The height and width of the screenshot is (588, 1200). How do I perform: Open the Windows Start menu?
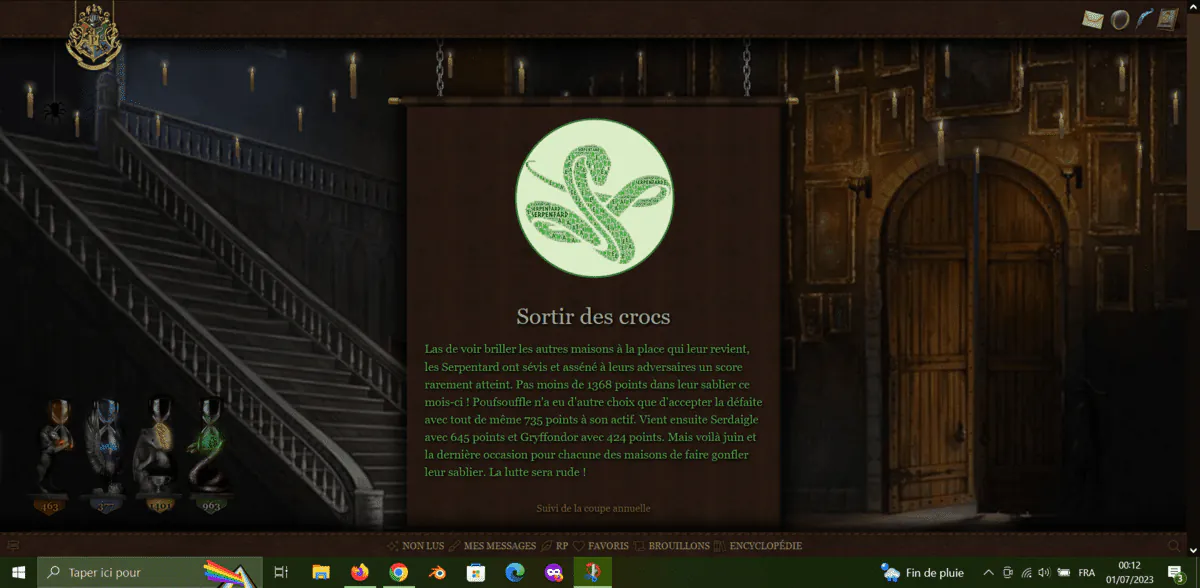[18, 572]
